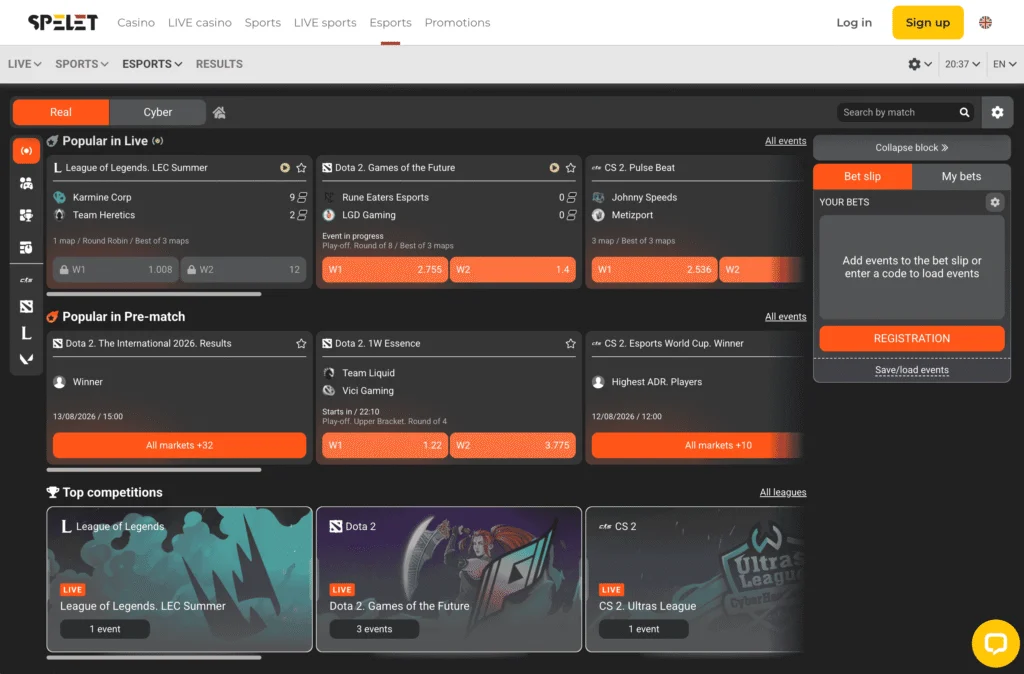Screen dimensions: 1024x674
Task: Favorite the League of Legends LEC Summer match
Action: (301, 168)
